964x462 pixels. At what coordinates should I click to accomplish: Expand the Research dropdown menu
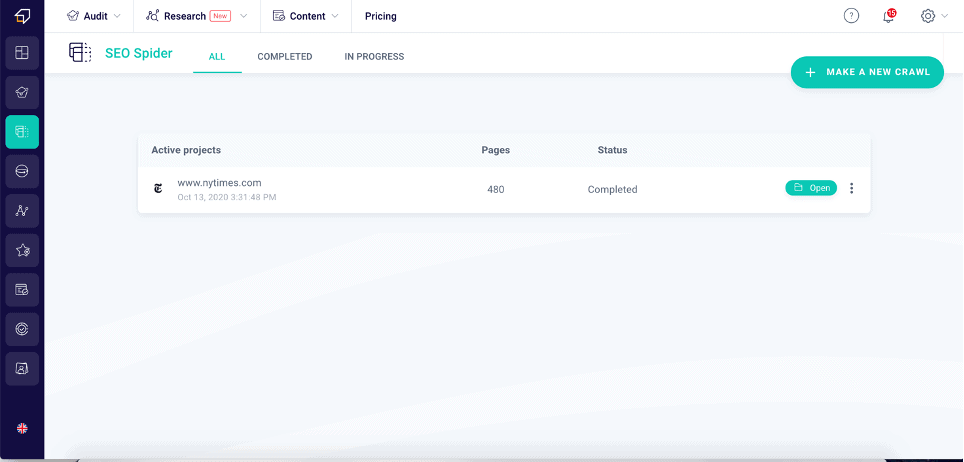[197, 16]
